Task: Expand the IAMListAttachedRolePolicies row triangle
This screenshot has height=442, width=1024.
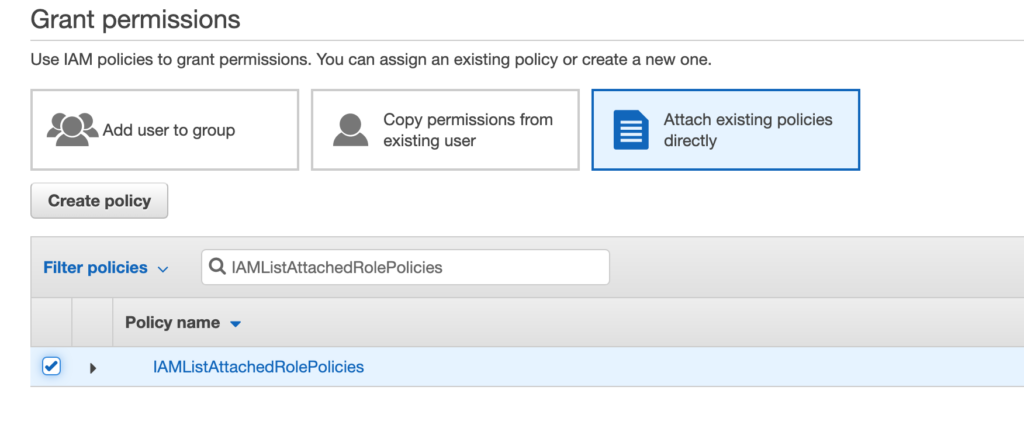Action: pyautogui.click(x=93, y=368)
